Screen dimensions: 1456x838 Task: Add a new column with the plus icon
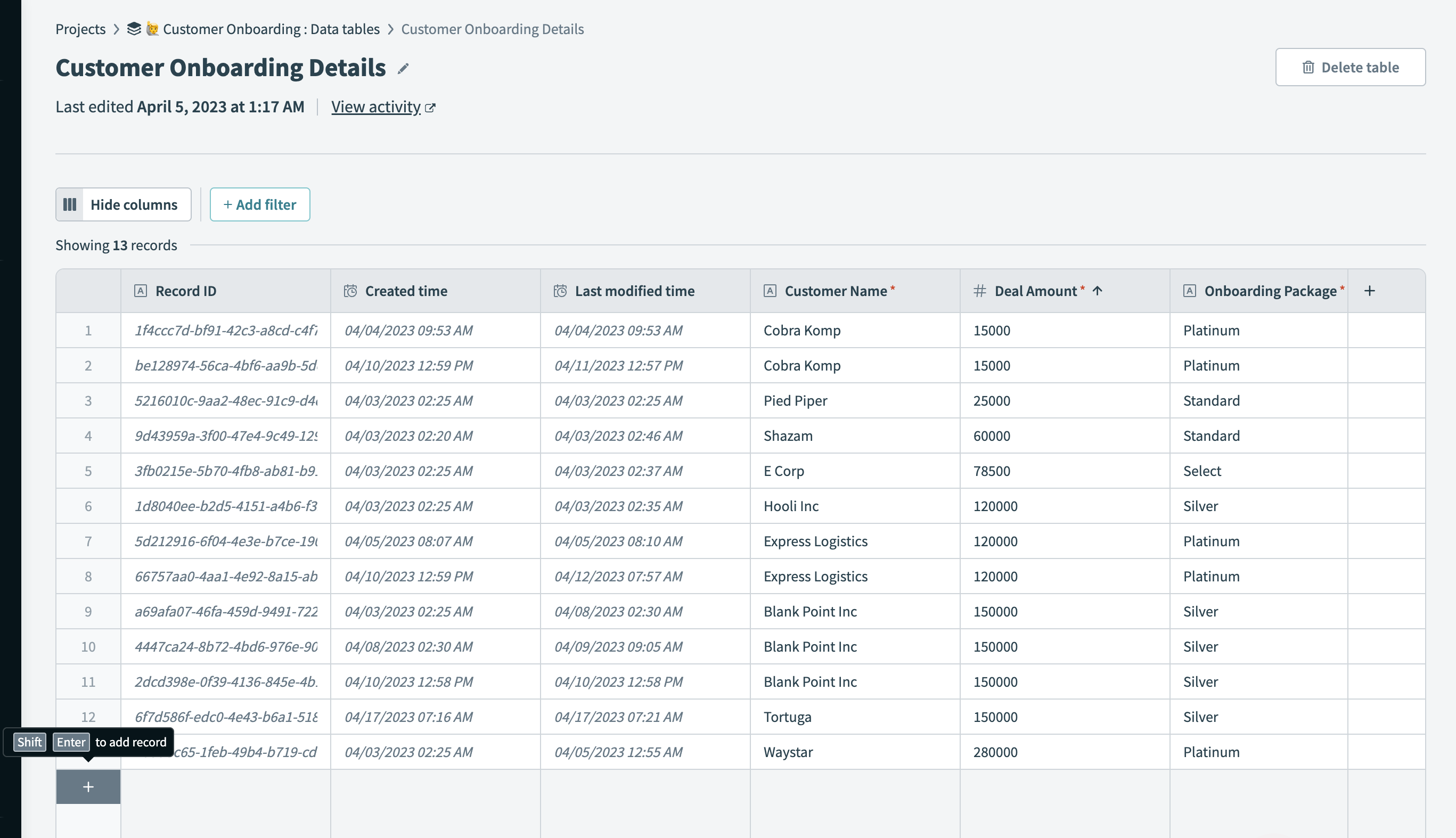(1370, 291)
